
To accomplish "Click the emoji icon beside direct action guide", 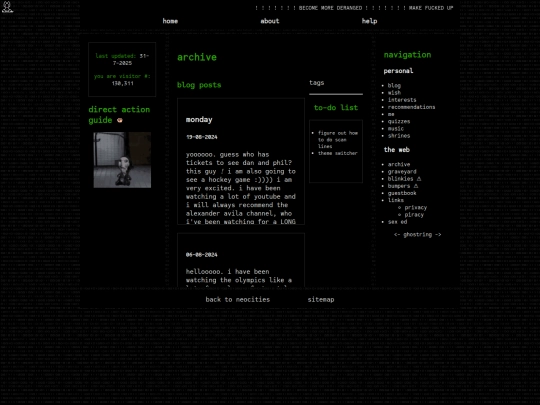I will coord(120,120).
